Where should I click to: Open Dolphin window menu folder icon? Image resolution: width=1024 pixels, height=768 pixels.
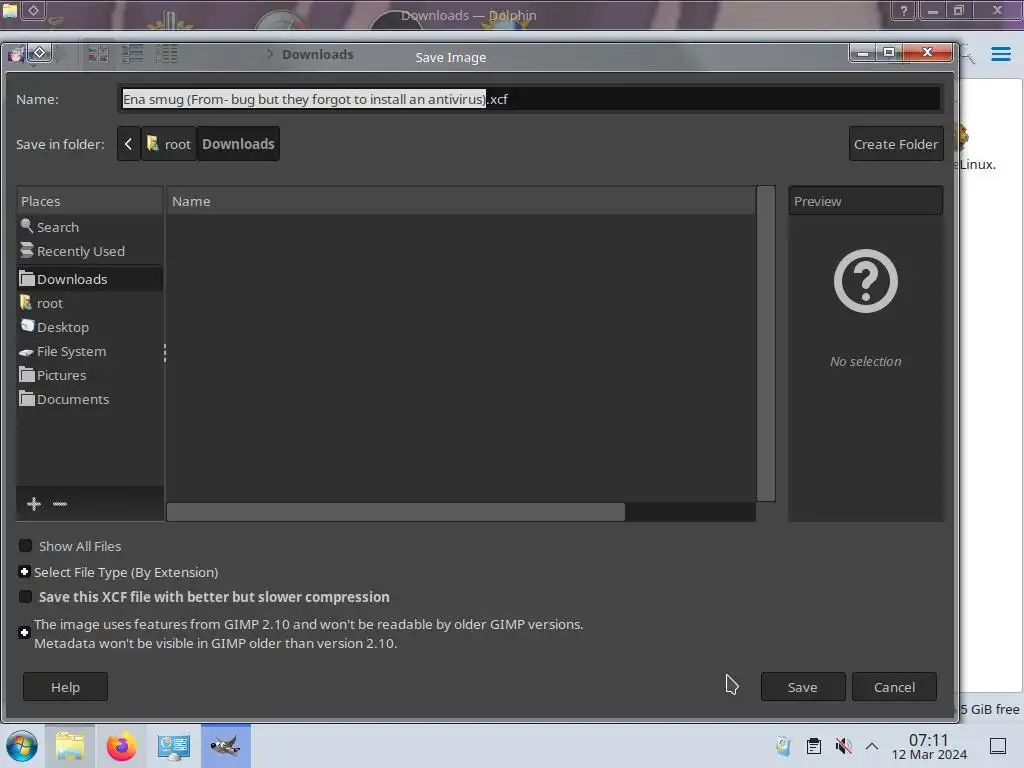[x=10, y=10]
